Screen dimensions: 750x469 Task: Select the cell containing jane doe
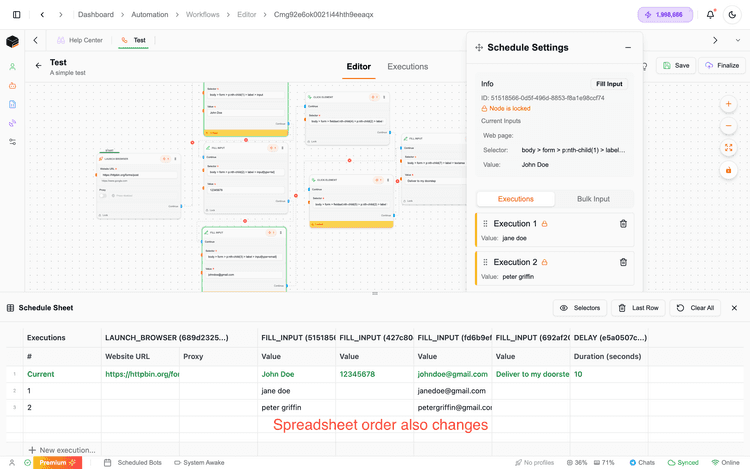click(x=297, y=391)
